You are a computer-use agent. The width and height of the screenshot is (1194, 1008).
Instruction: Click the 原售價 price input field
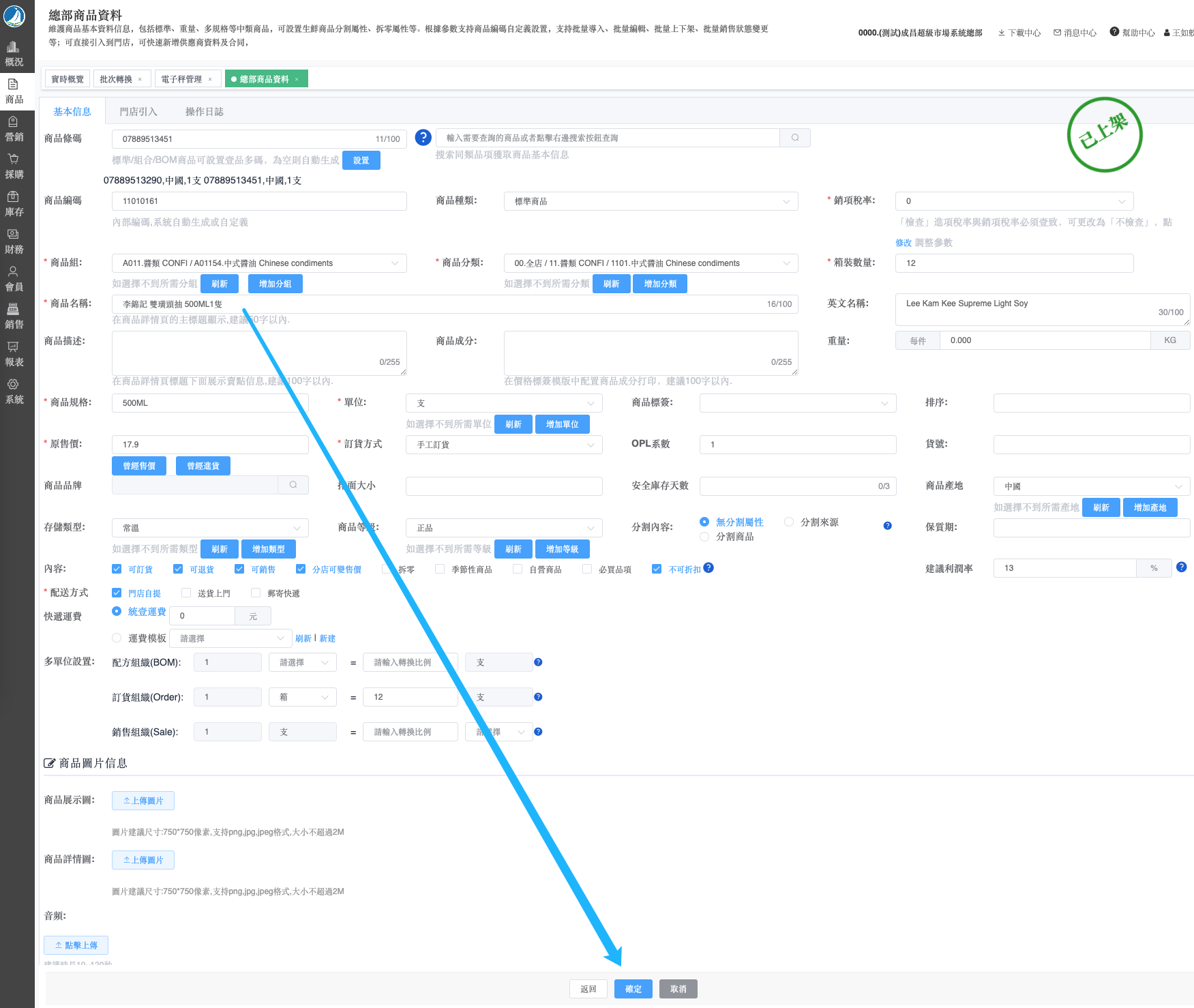210,445
